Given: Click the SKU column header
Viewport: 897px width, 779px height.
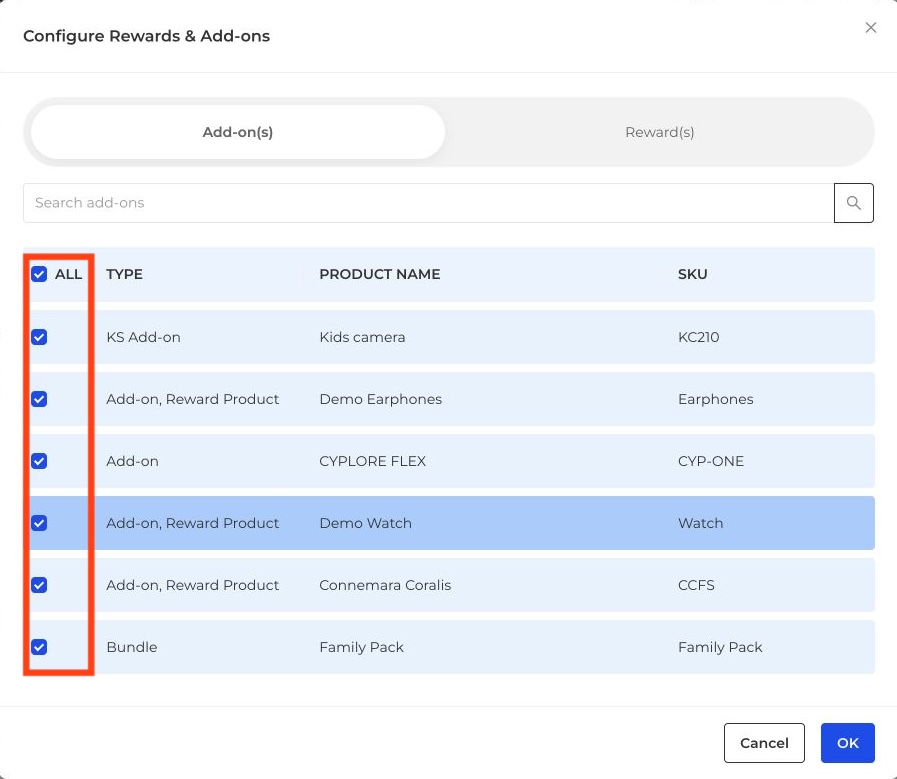Looking at the screenshot, I should pos(692,274).
